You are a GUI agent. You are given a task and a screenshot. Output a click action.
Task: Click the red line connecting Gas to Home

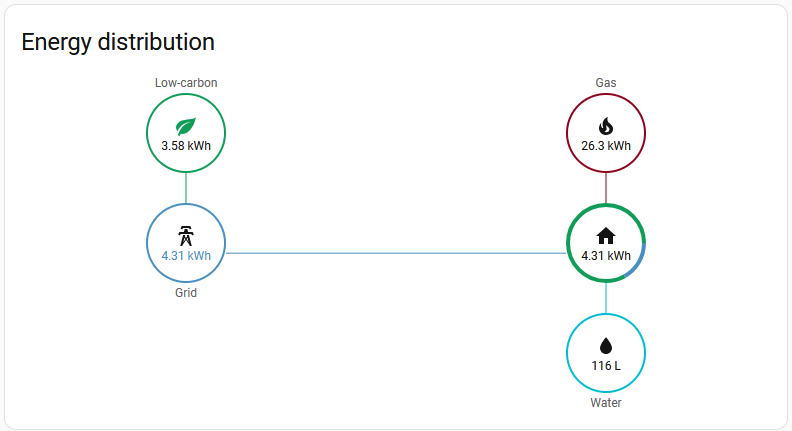606,188
